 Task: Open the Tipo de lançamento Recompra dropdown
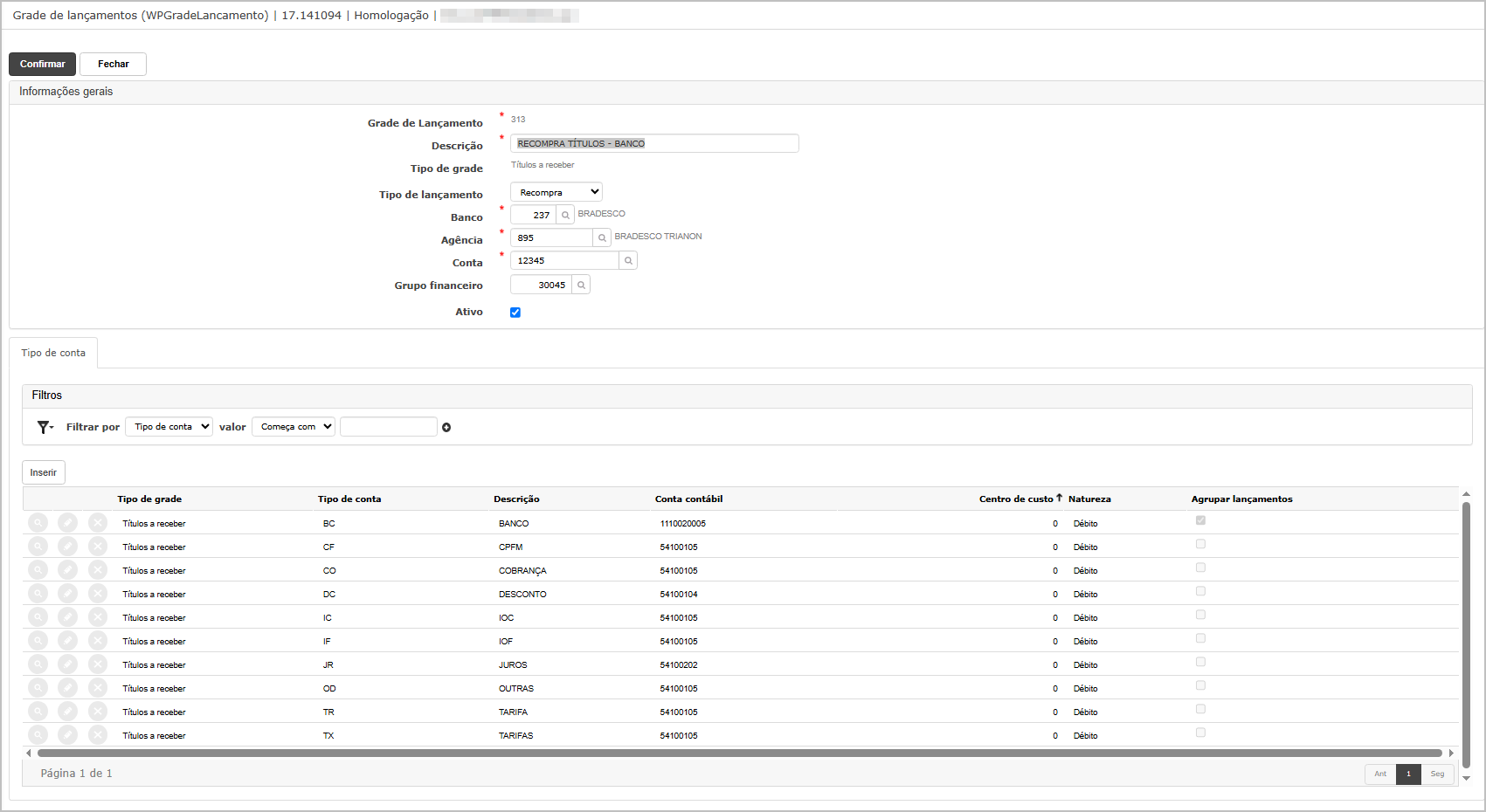click(x=556, y=192)
